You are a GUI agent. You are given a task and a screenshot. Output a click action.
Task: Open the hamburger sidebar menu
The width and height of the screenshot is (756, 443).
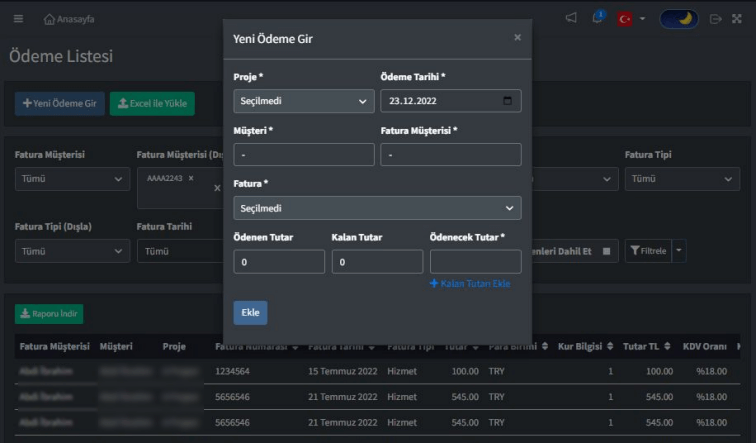(18, 19)
